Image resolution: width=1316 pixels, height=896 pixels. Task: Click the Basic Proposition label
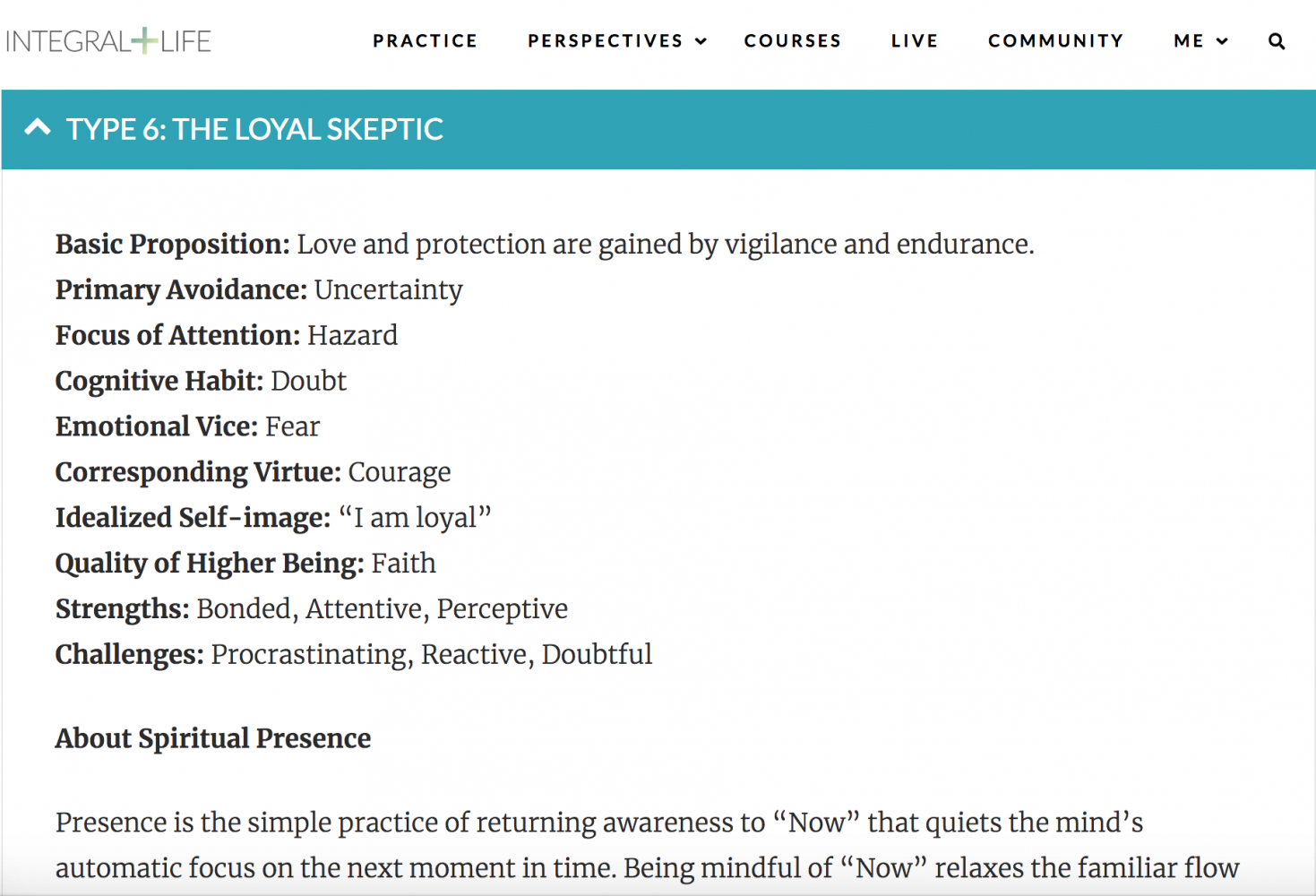(173, 244)
